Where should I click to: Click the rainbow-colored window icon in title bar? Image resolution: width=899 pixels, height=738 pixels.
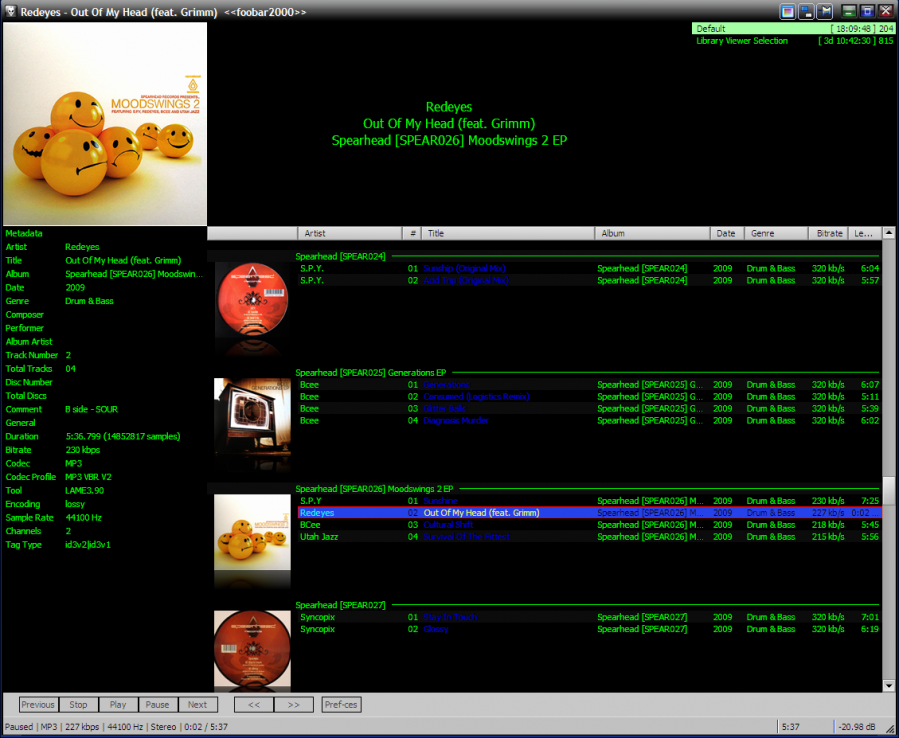click(x=788, y=11)
